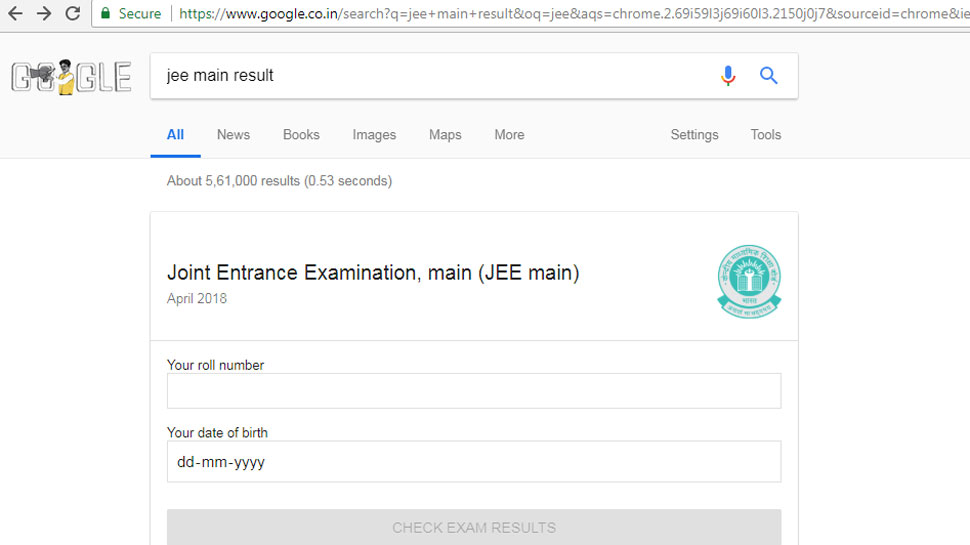Click the 'Your roll number' label
This screenshot has width=970, height=545.
[x=215, y=365]
